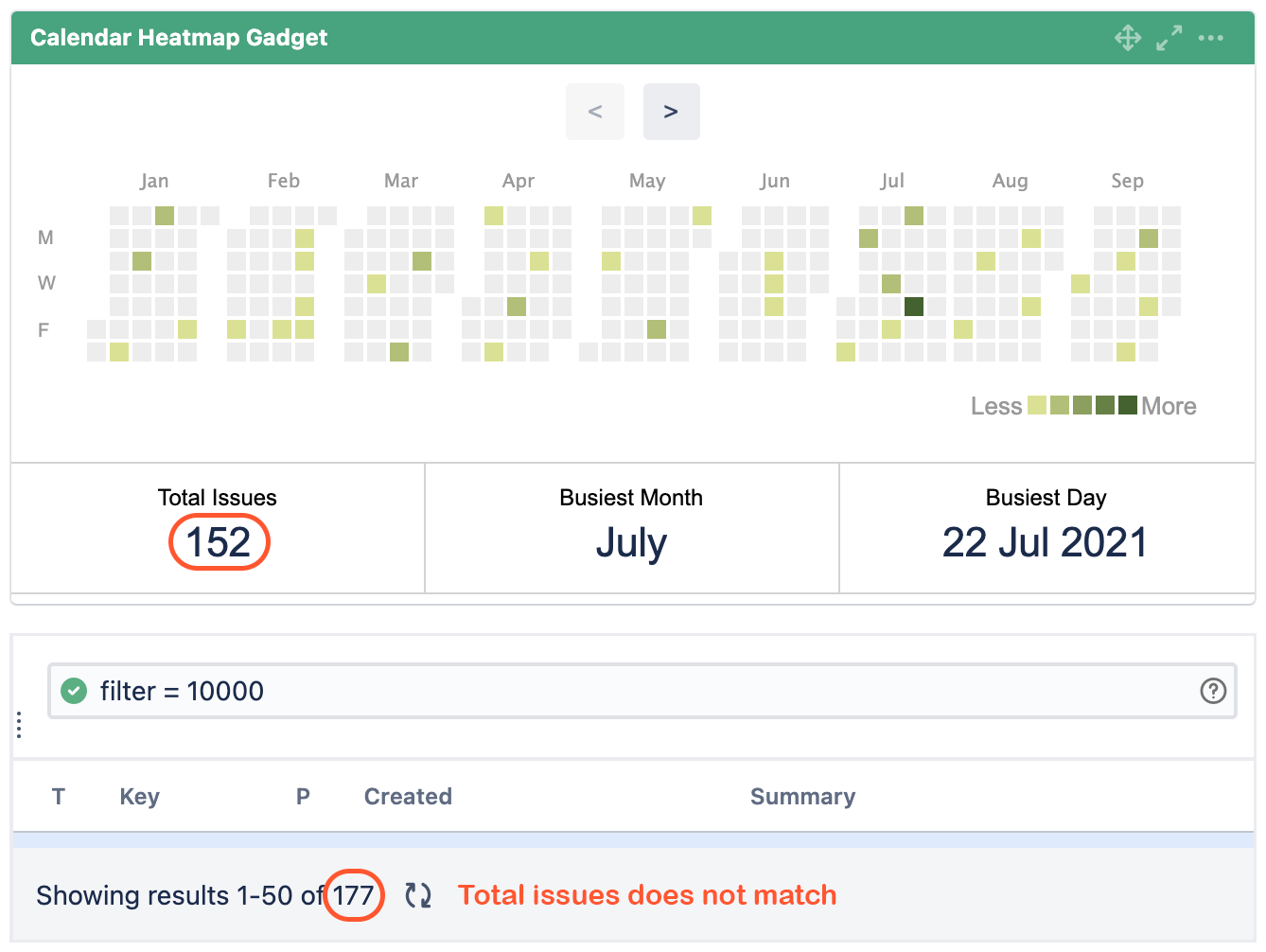The image size is (1266, 952).
Task: Open the gadget three-dot options menu
Action: 1210,38
